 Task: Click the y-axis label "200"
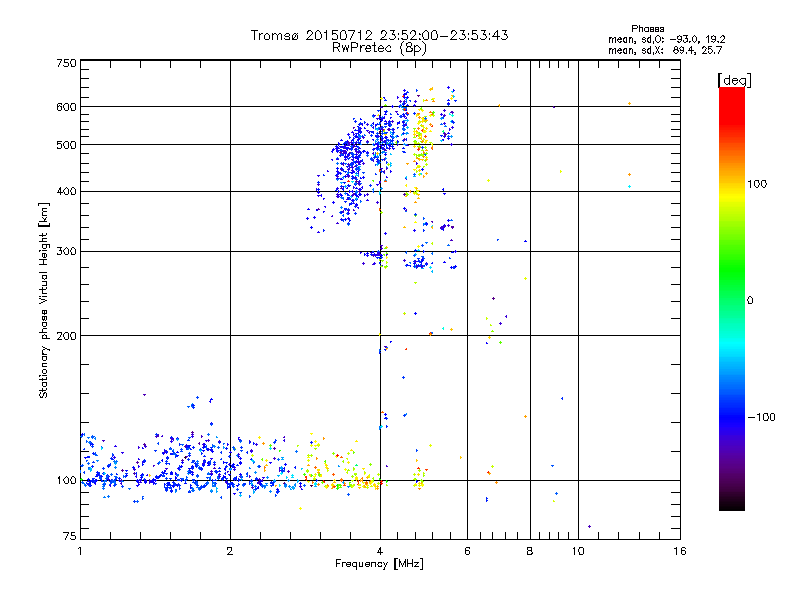[66, 336]
